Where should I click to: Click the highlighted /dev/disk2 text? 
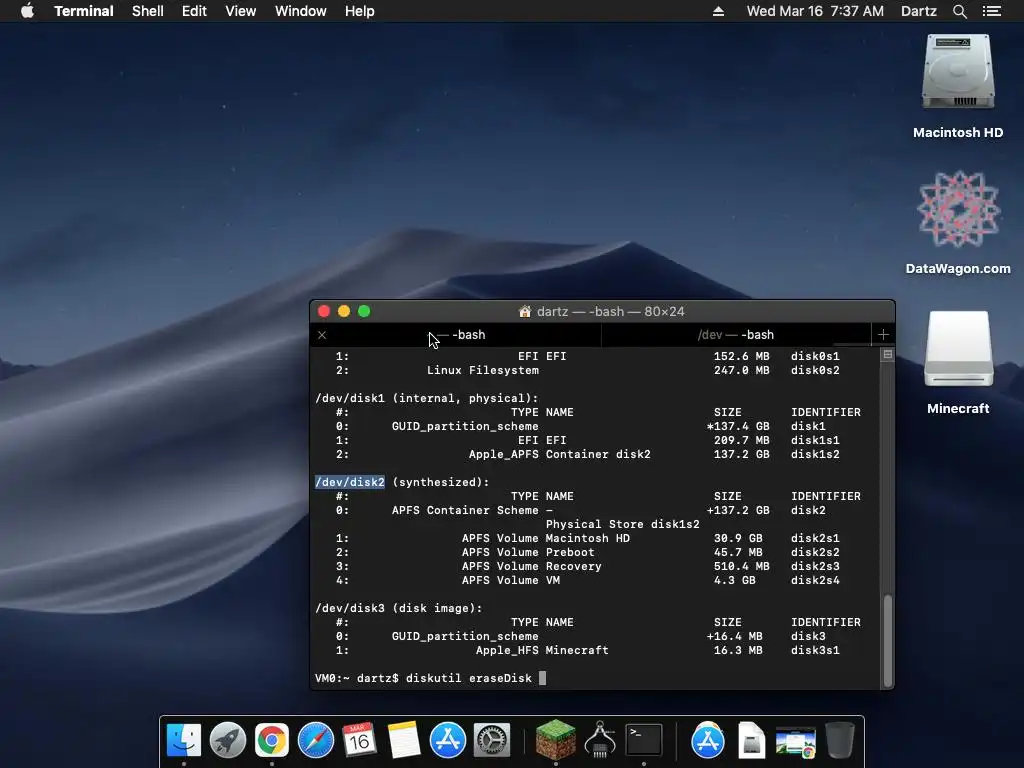[350, 482]
